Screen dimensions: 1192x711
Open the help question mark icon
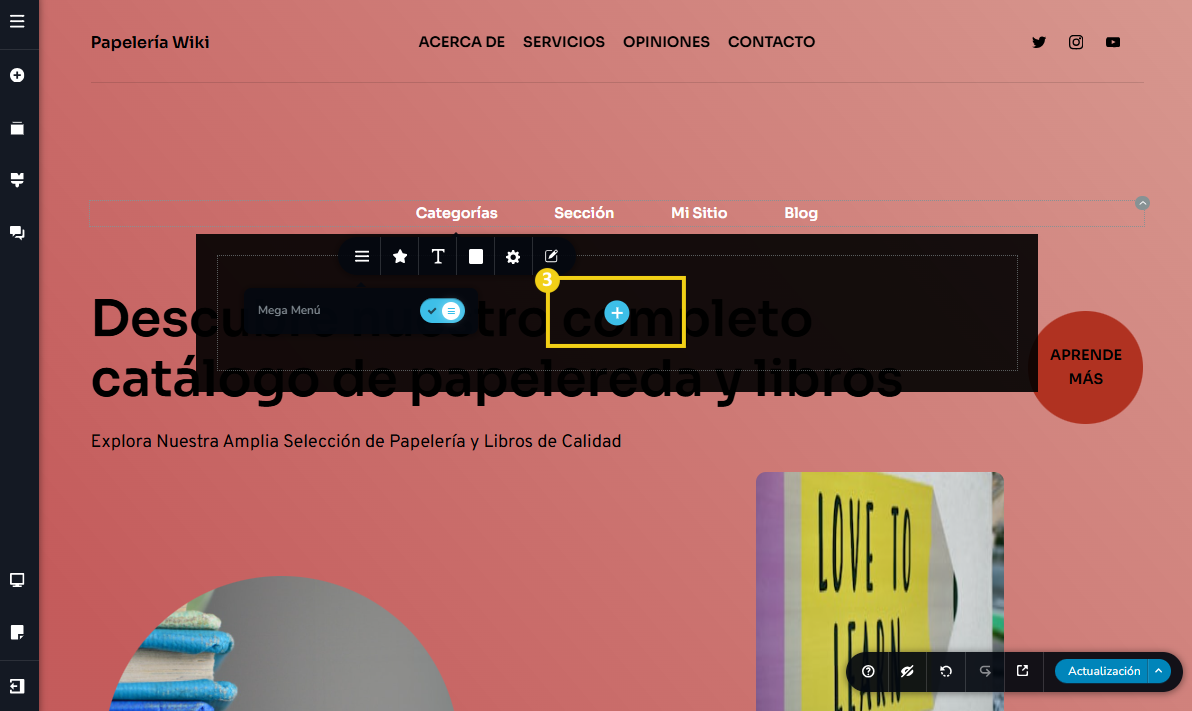868,671
